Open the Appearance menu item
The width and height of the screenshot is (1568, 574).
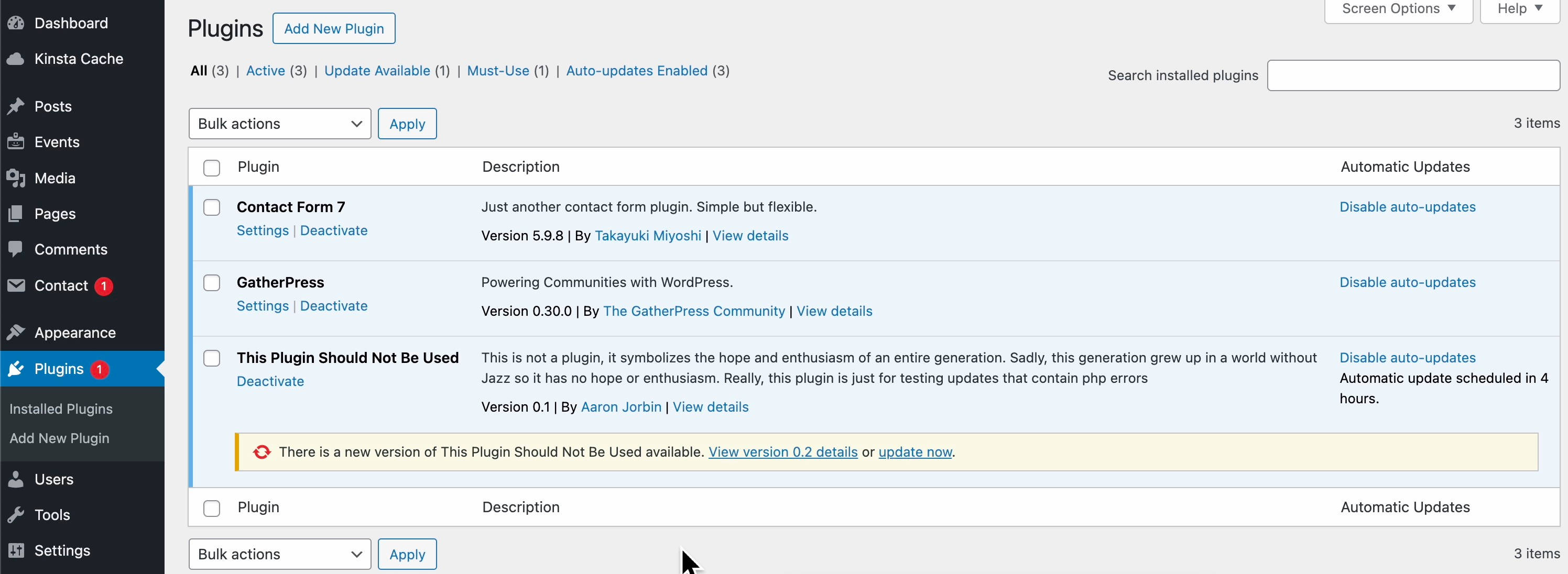[x=75, y=333]
